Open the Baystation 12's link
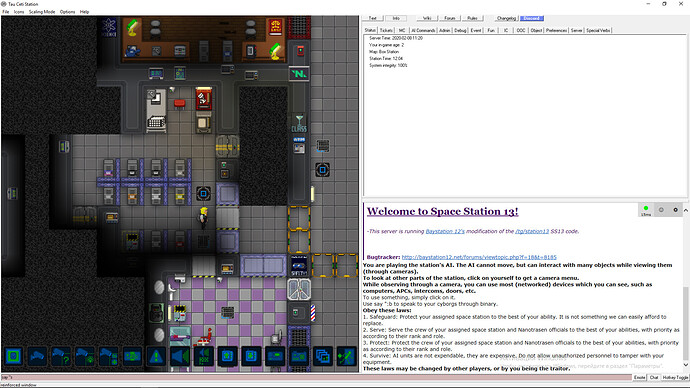 point(445,231)
